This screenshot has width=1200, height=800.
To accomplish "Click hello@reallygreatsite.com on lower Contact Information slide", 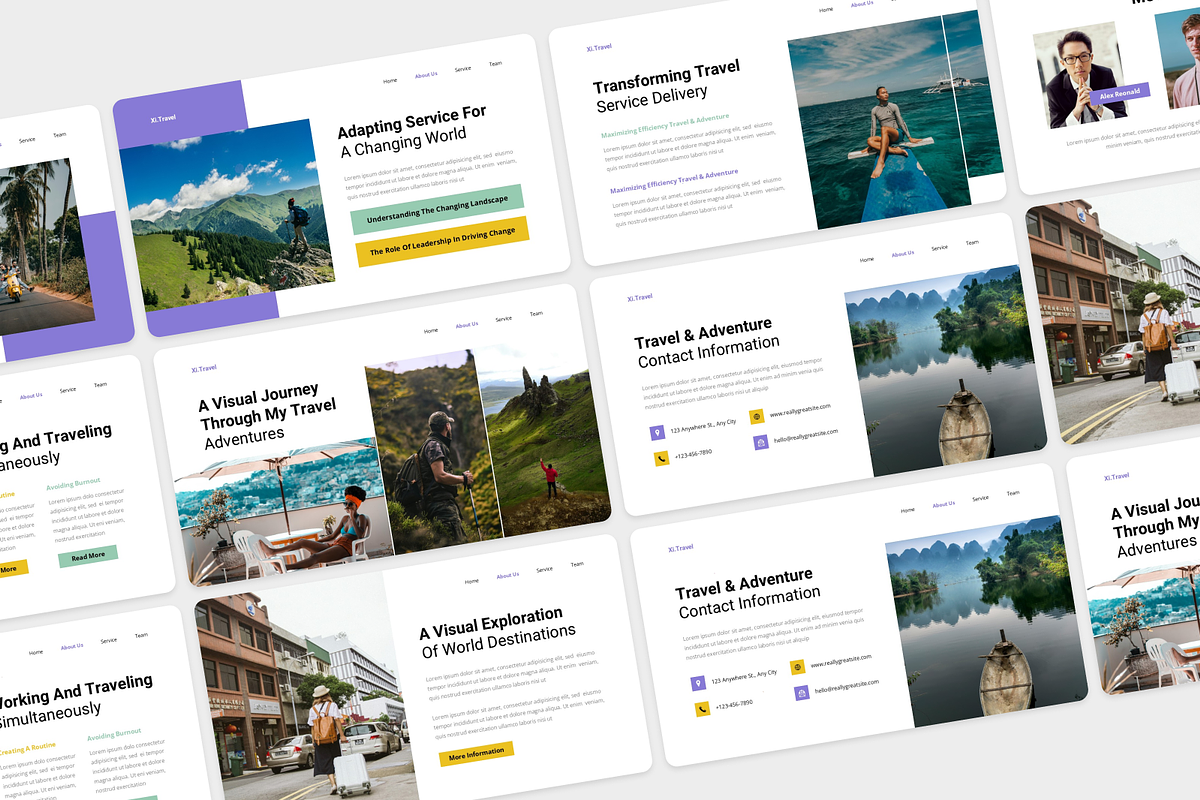I will pyautogui.click(x=846, y=686).
